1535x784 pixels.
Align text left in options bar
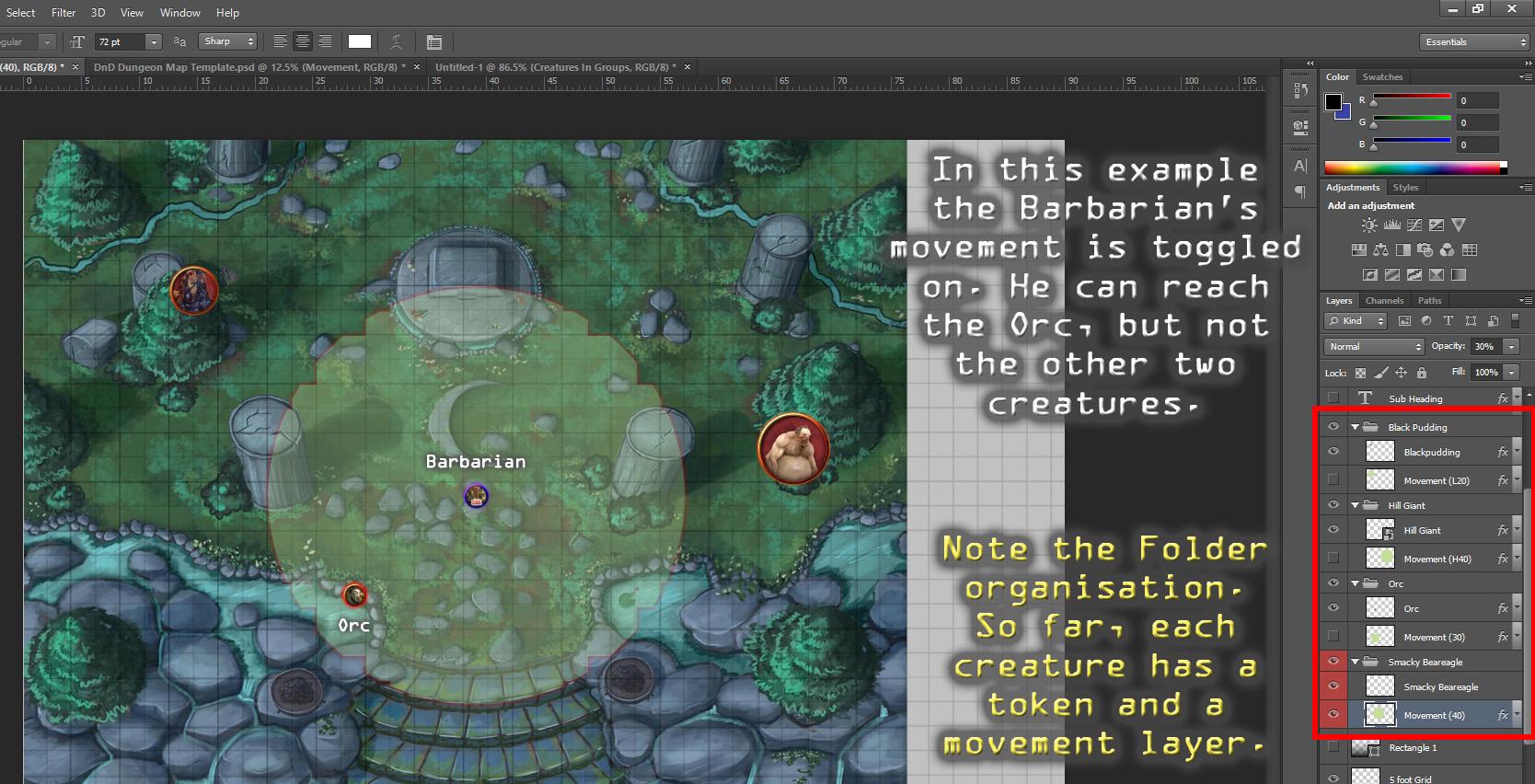pos(281,41)
